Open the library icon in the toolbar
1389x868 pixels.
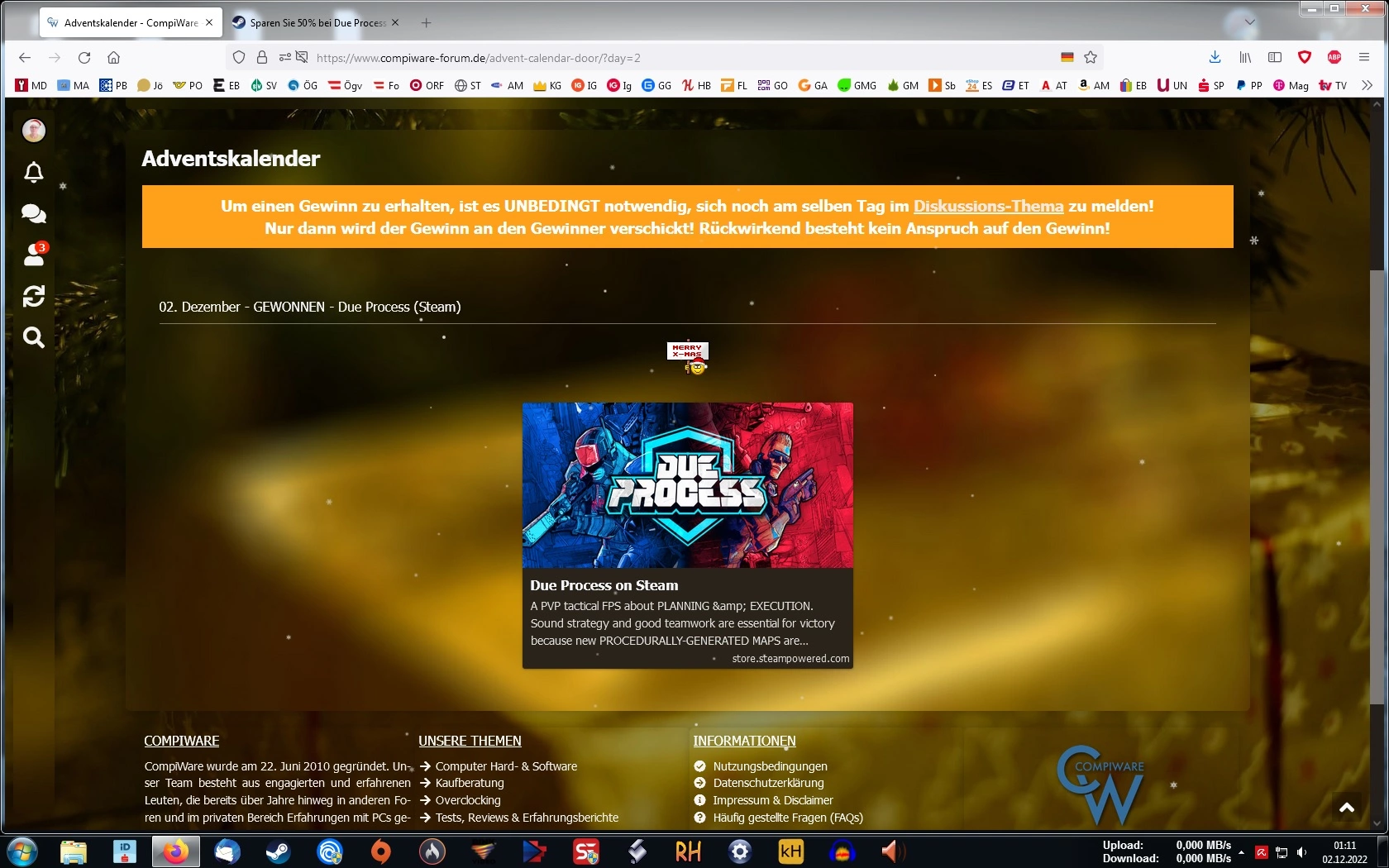click(1245, 57)
